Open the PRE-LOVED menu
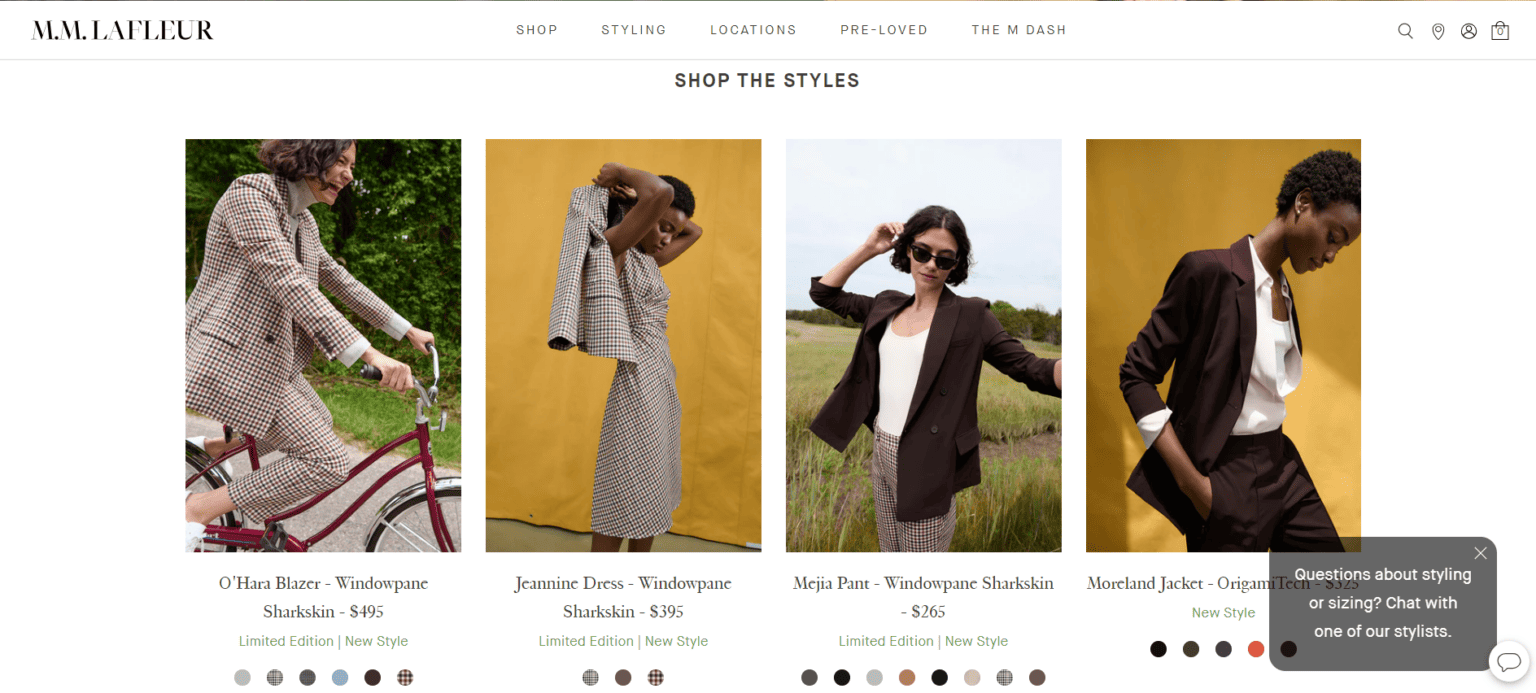Screen dimensions: 1536x693 click(x=883, y=30)
